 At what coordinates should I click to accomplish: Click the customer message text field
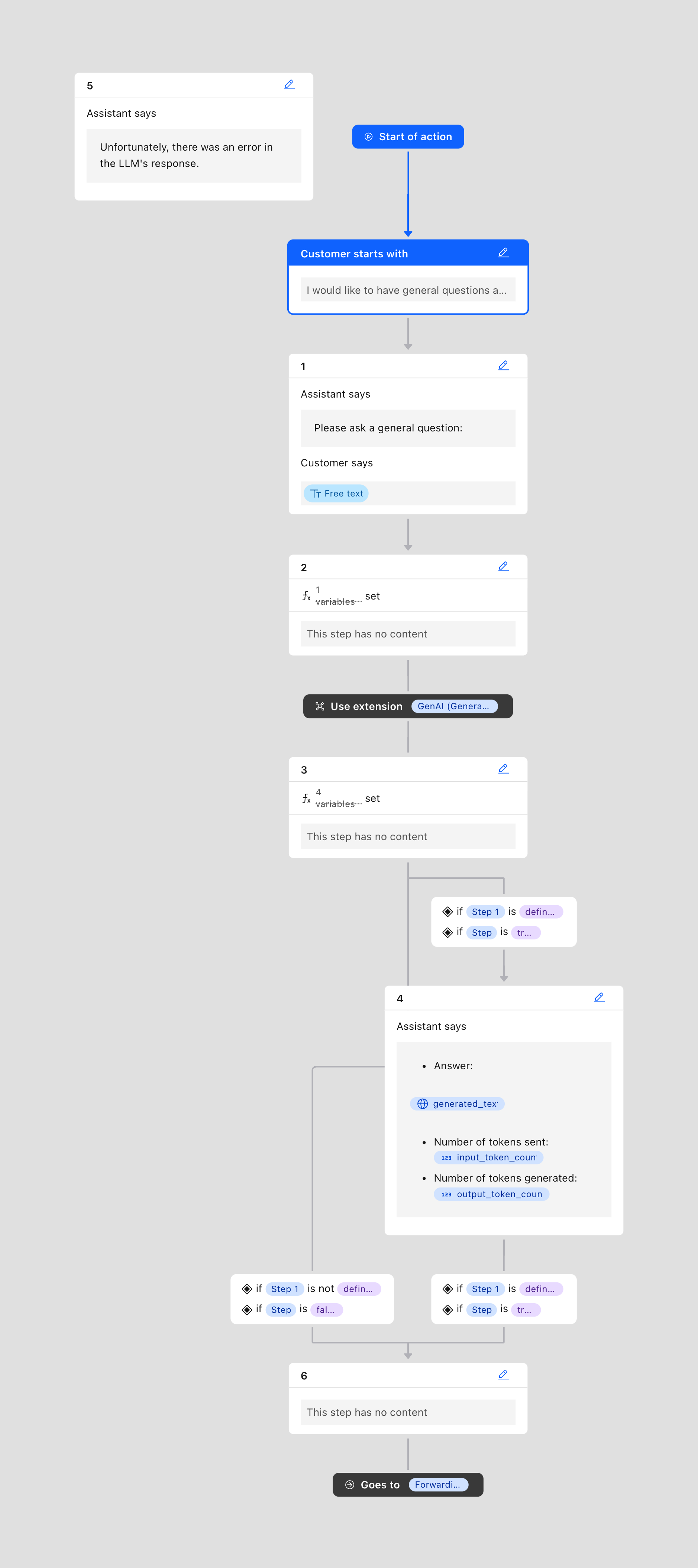(x=408, y=290)
